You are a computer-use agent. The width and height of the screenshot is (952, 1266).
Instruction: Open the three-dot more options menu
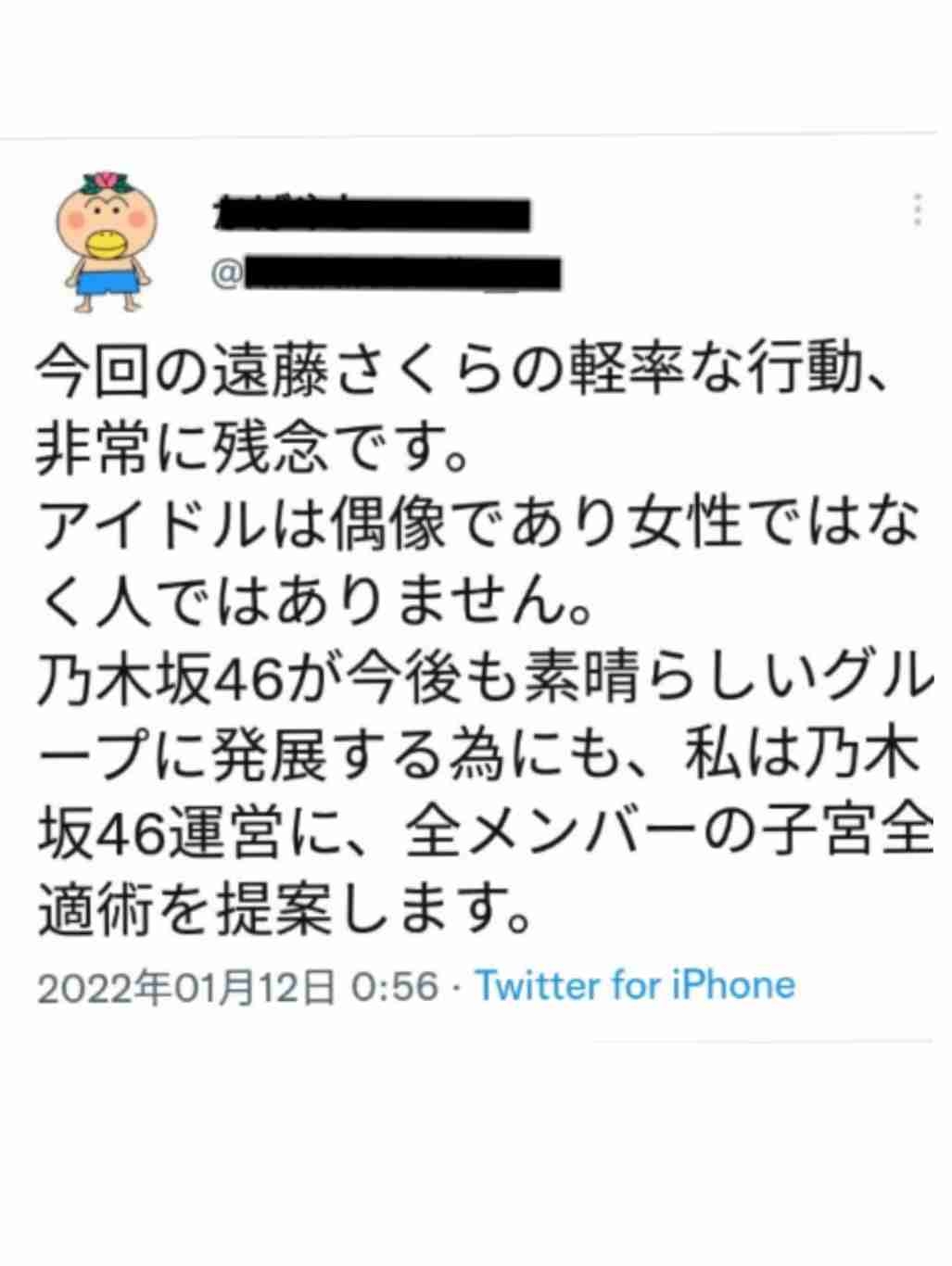pos(918,209)
